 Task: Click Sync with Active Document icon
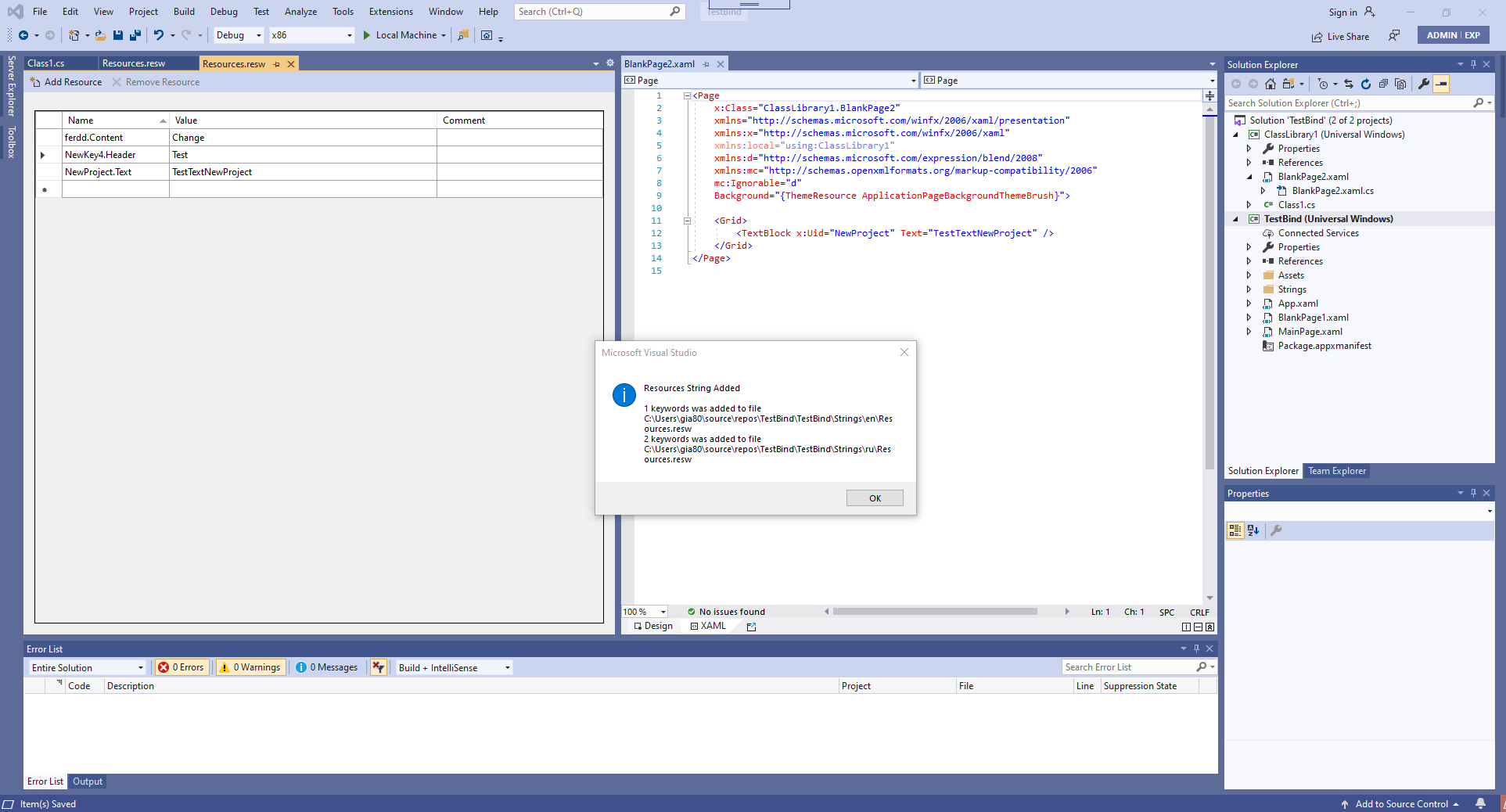tap(1349, 84)
